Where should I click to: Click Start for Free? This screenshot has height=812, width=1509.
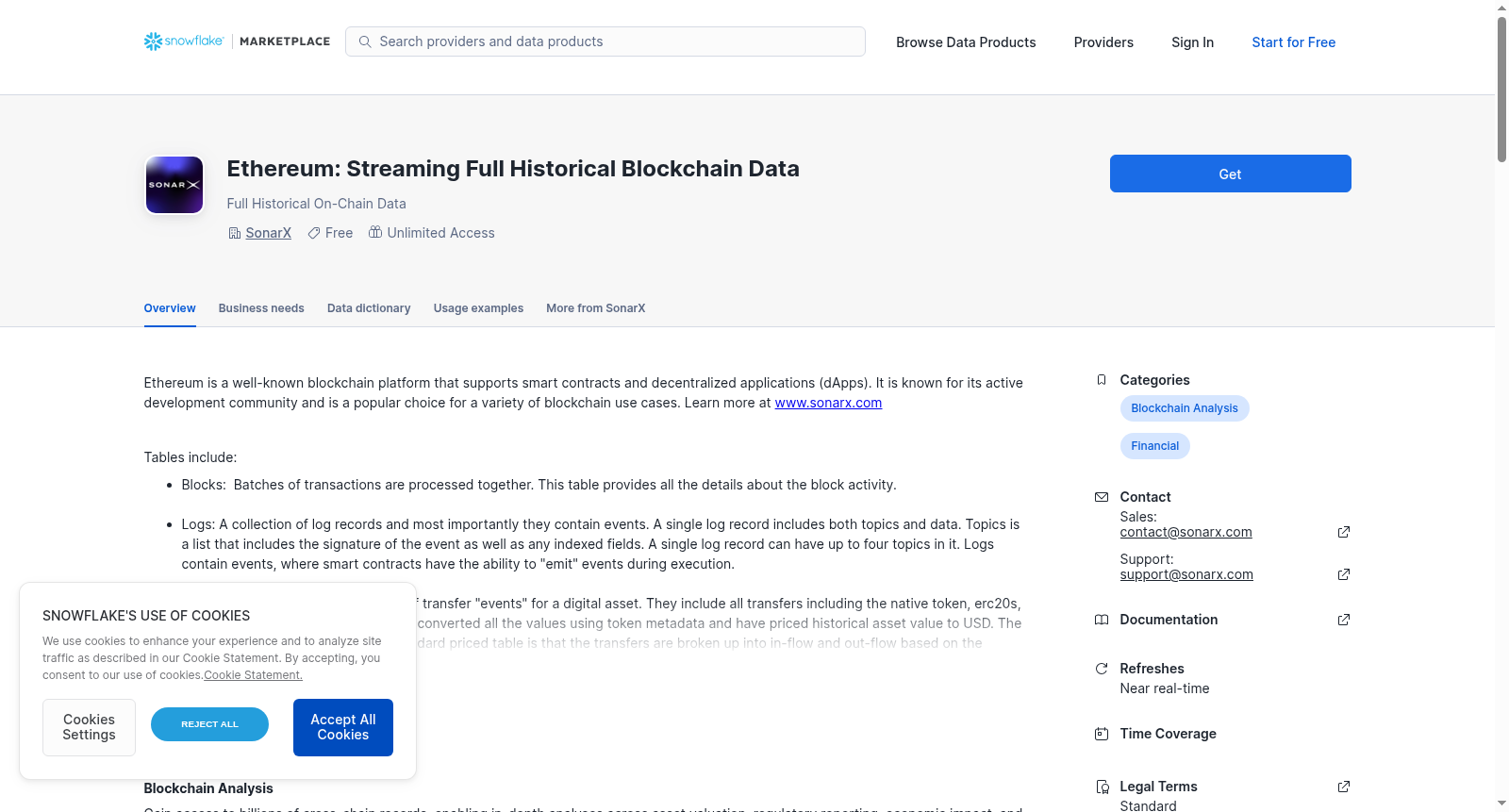pyautogui.click(x=1293, y=42)
